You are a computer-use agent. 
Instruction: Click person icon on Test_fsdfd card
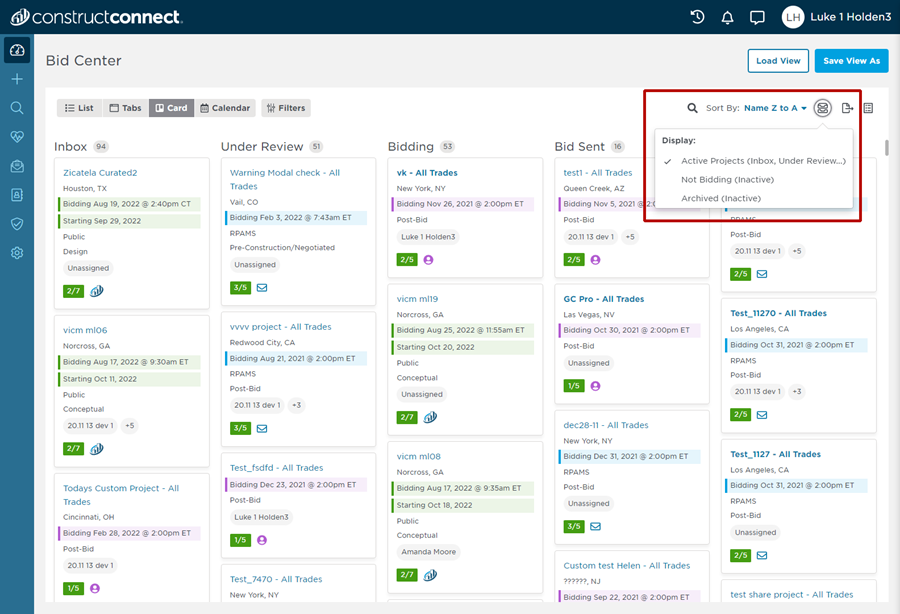click(x=262, y=540)
